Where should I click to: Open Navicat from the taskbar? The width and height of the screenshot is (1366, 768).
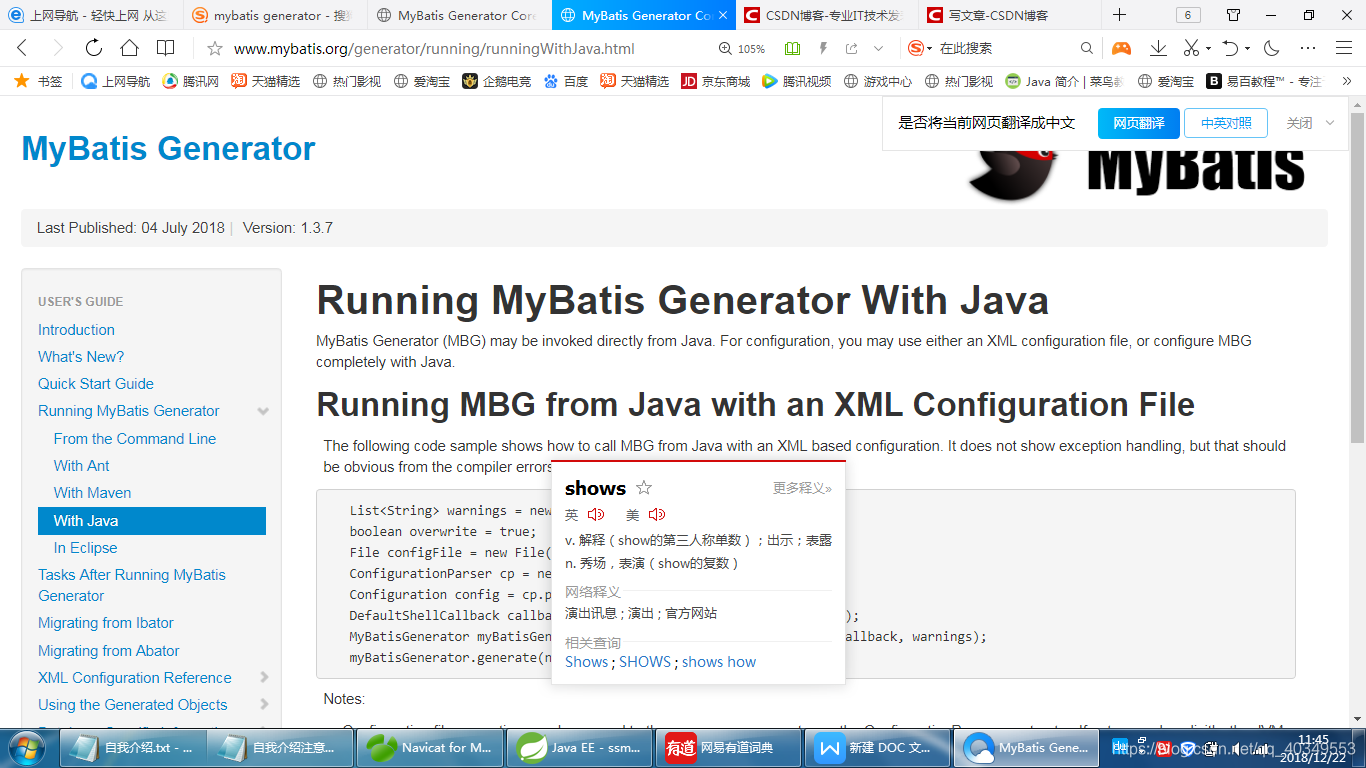[432, 748]
